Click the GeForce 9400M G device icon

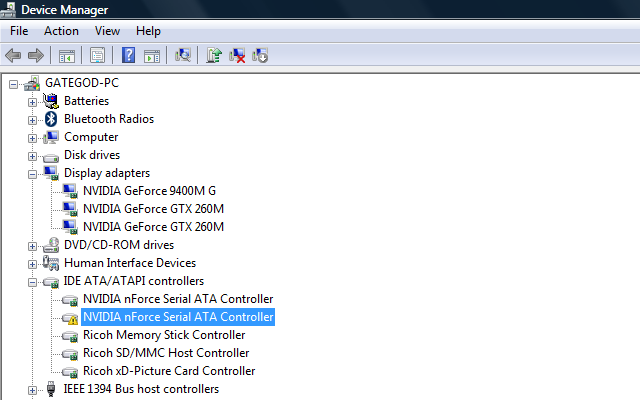[70, 191]
